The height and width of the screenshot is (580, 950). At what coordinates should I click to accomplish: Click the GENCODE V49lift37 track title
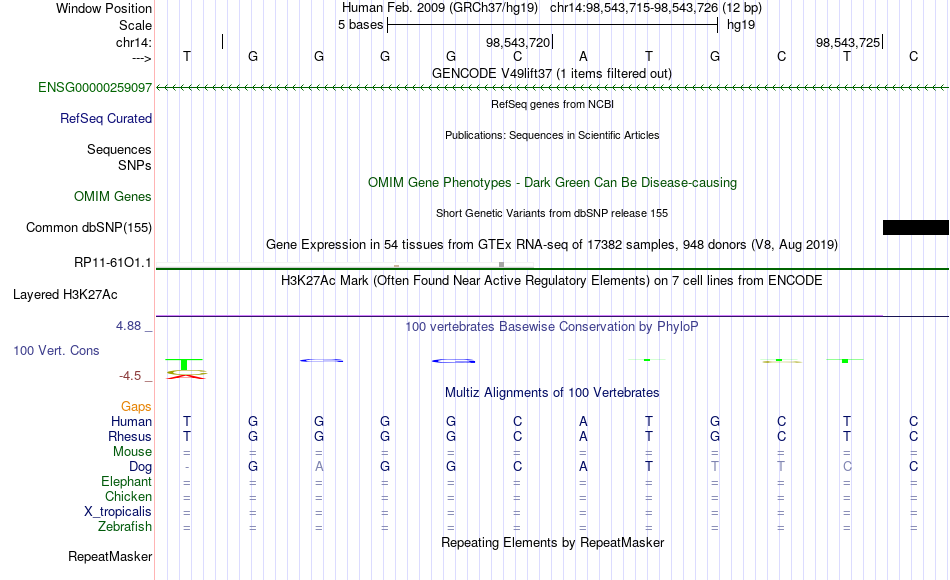[x=551, y=73]
